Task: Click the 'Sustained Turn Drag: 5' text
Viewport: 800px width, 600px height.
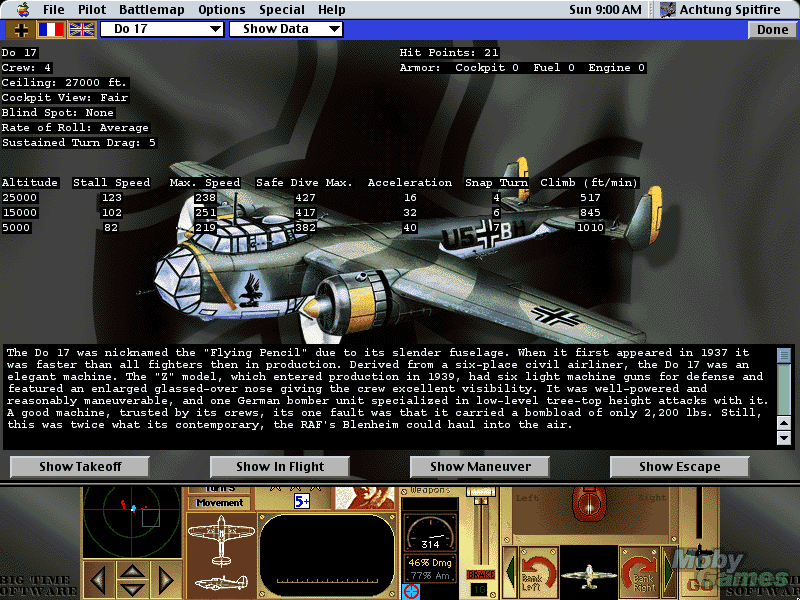Action: tap(79, 142)
